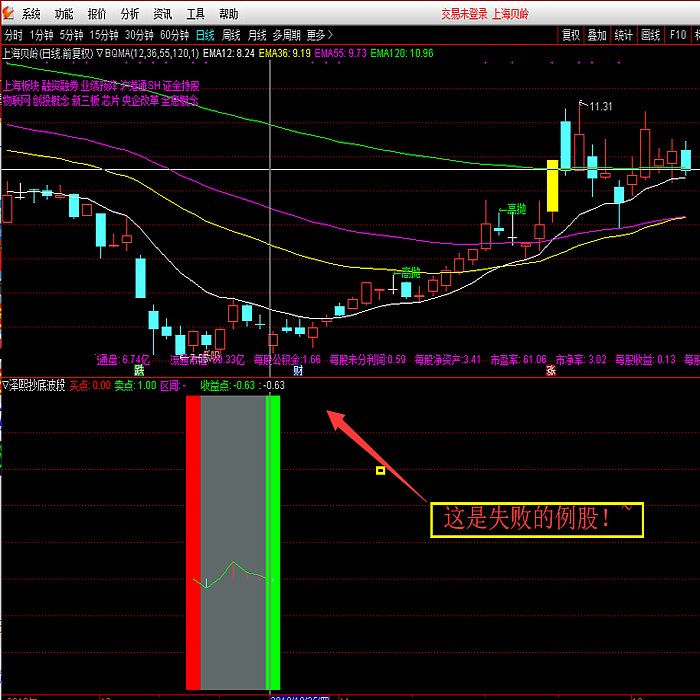The width and height of the screenshot is (700, 700).
Task: Click the green sell-signal bar
Action: [x=273, y=542]
